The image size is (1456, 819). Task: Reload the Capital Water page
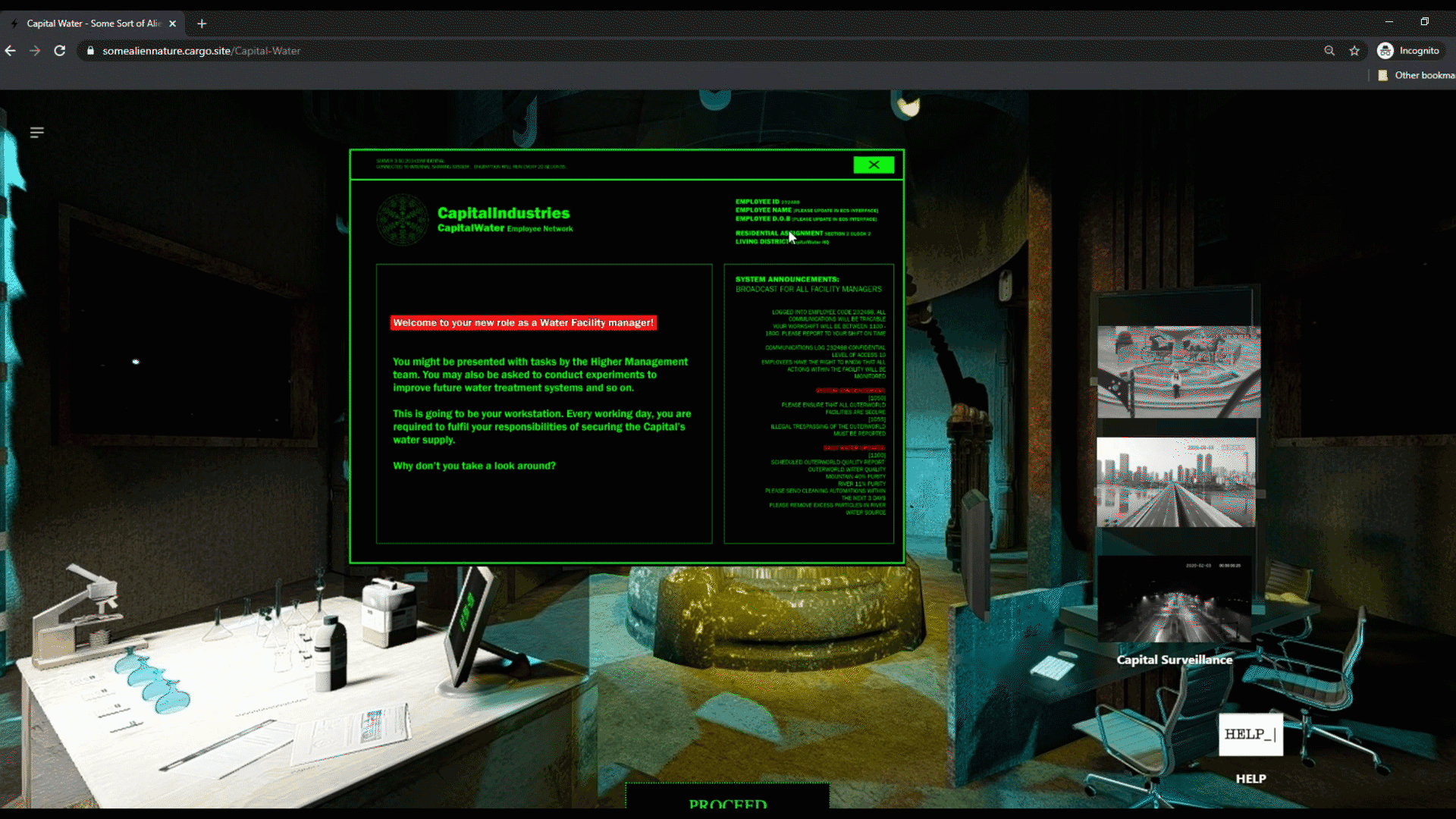(60, 51)
